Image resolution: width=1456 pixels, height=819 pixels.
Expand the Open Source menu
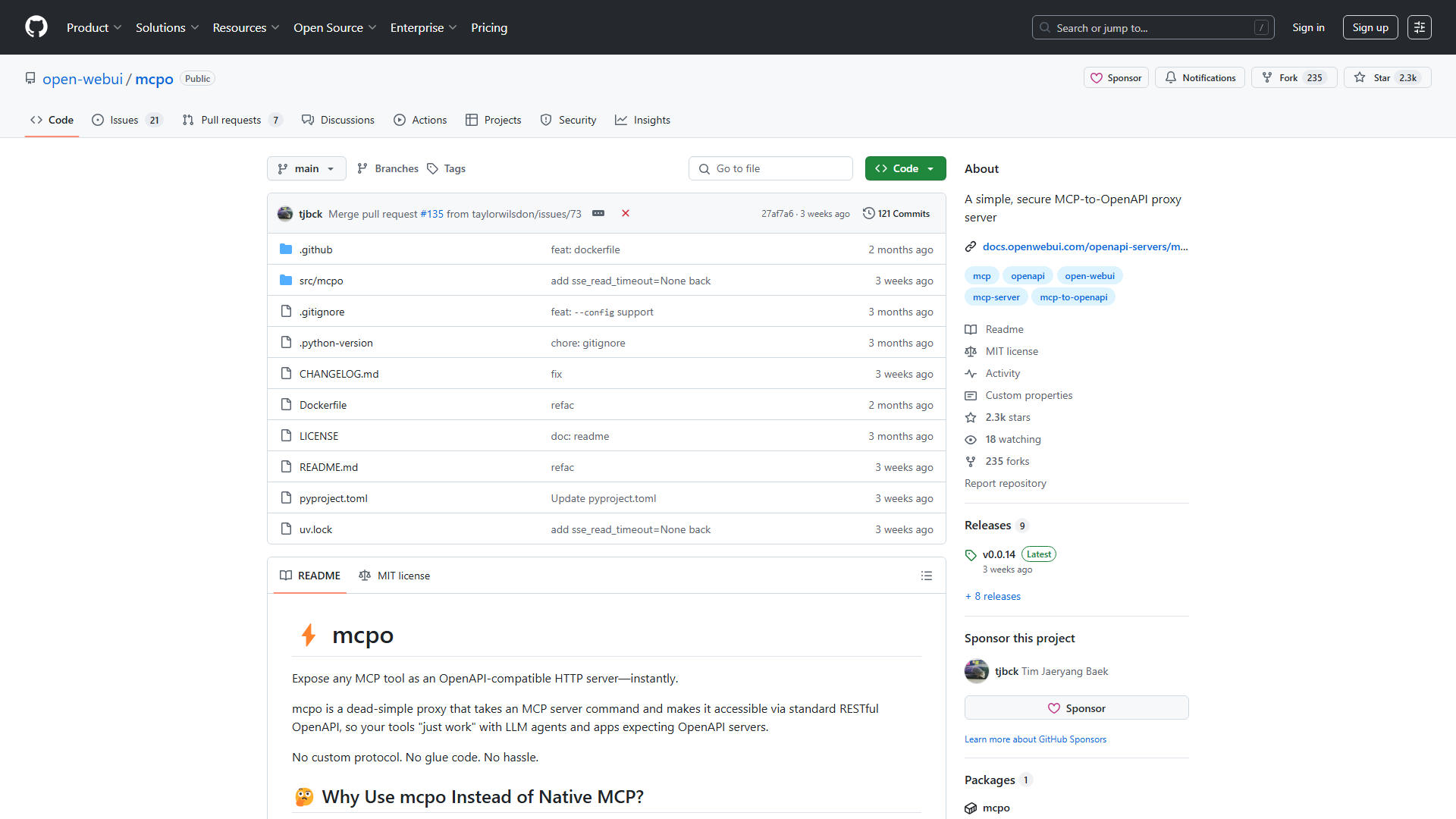[x=334, y=27]
